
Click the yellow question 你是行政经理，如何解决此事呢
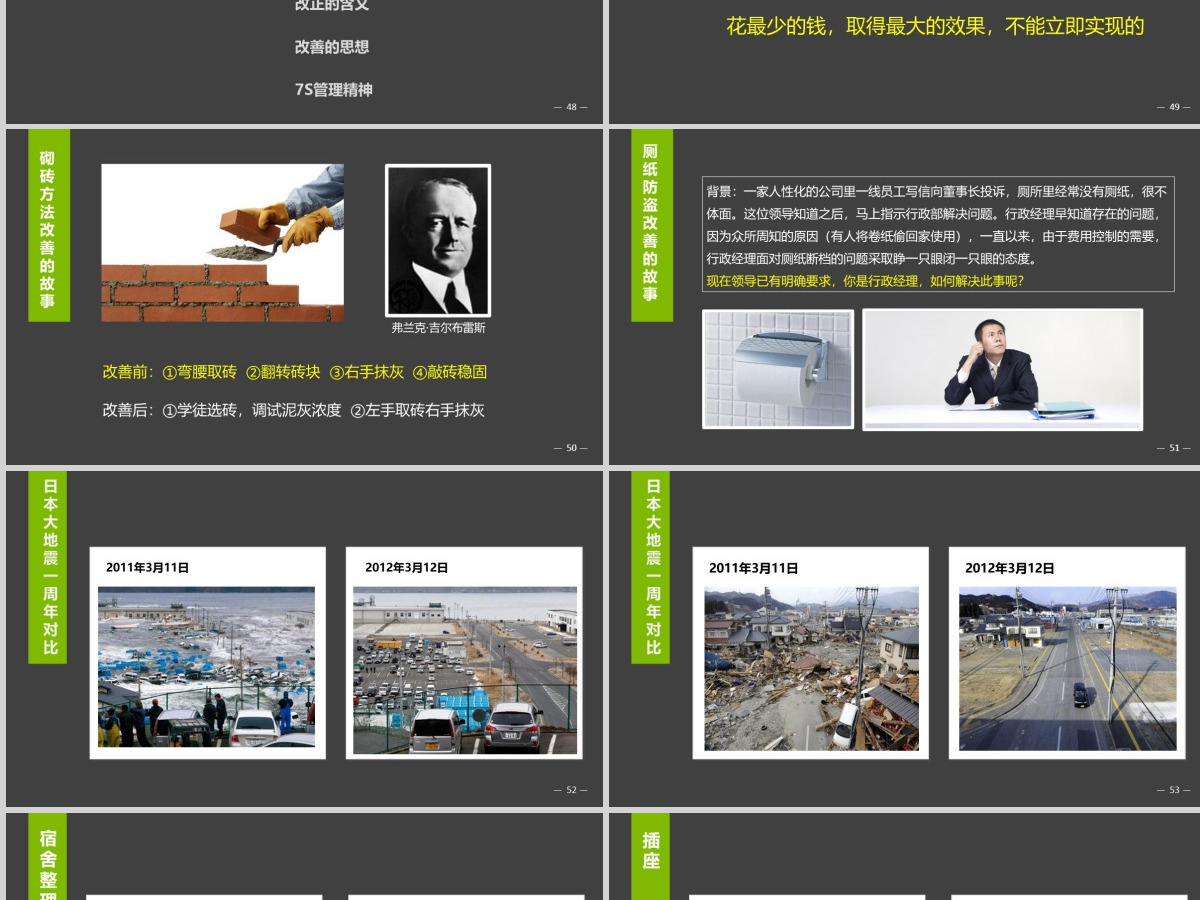click(865, 281)
